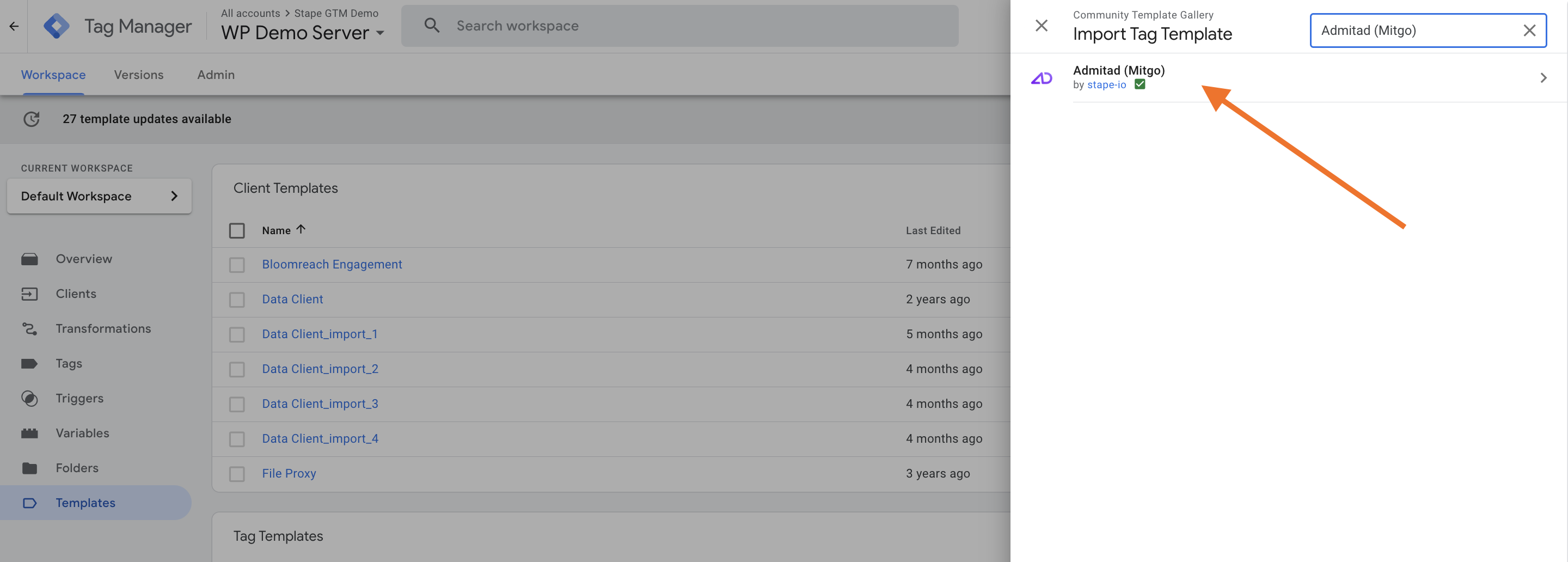
Task: Click the template updates refresh icon
Action: (x=32, y=119)
